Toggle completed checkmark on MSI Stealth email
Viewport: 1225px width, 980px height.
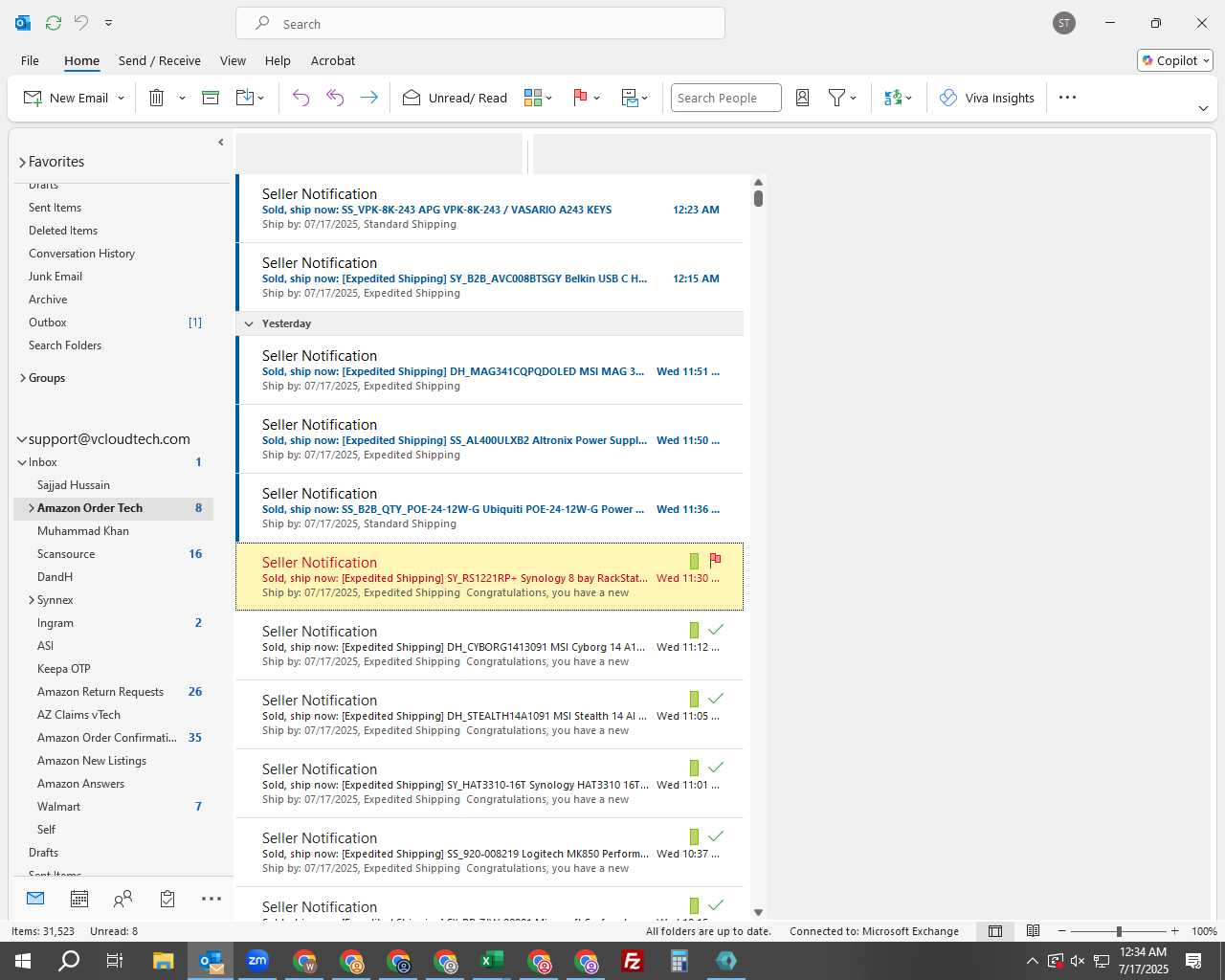coord(715,699)
